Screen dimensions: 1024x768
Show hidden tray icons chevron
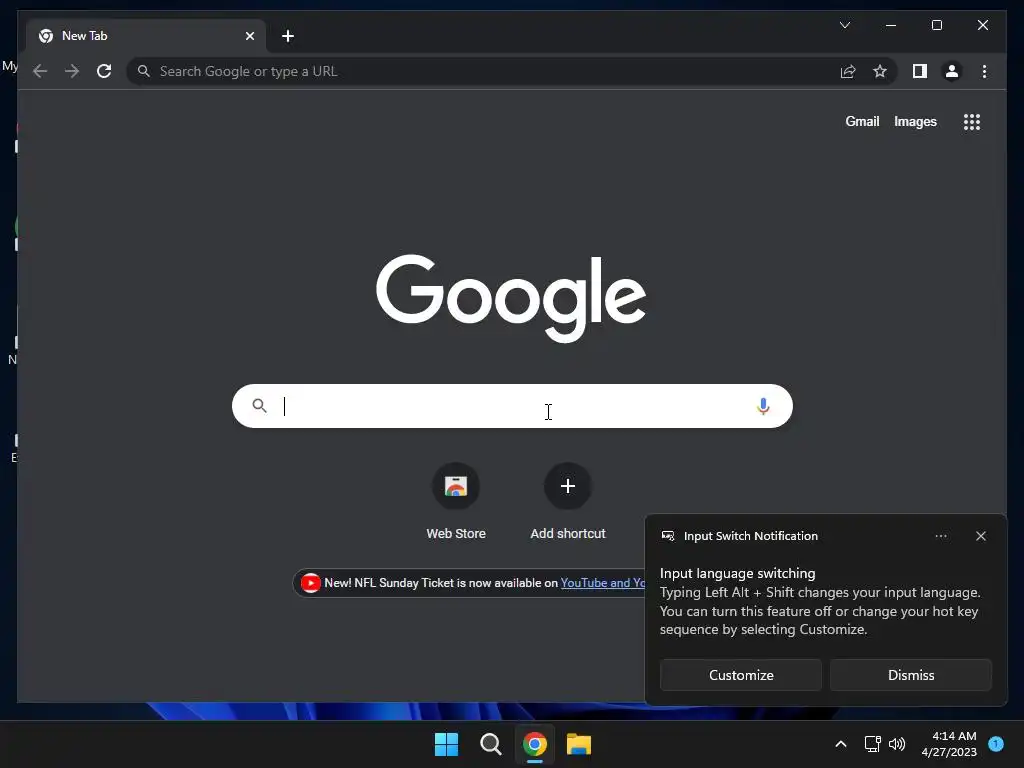point(840,744)
